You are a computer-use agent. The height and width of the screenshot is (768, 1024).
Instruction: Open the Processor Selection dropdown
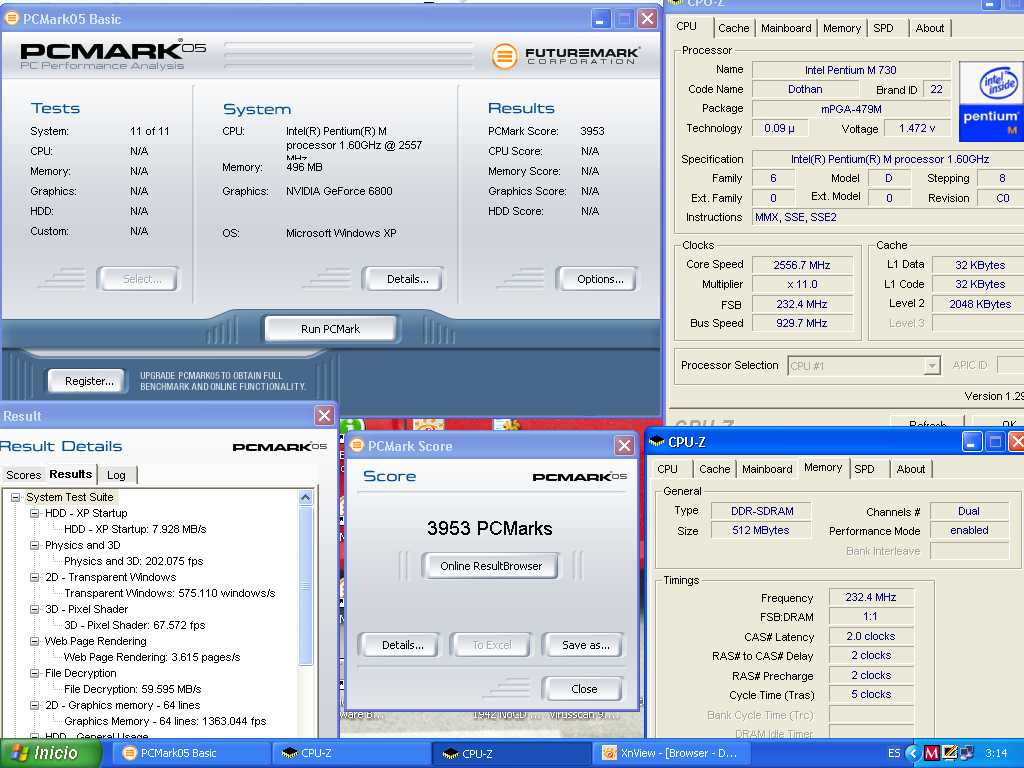coord(932,366)
